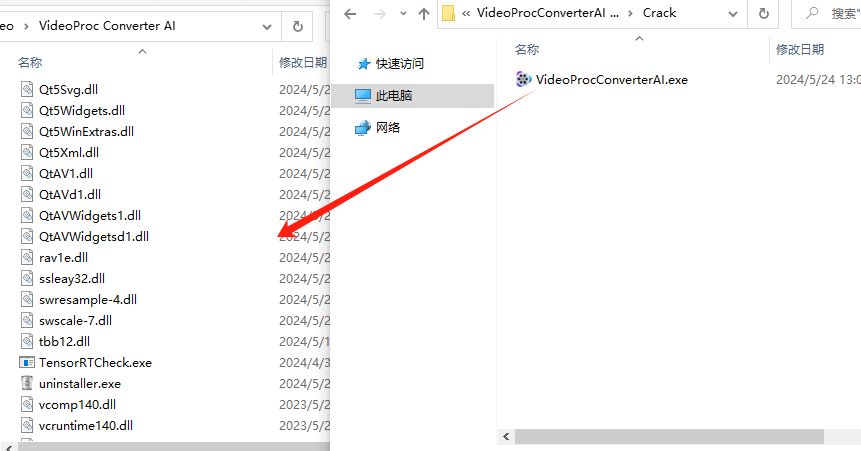Select the Qt5WinExtras.dll file icon
Screen dimensions: 861x451
pos(27,131)
